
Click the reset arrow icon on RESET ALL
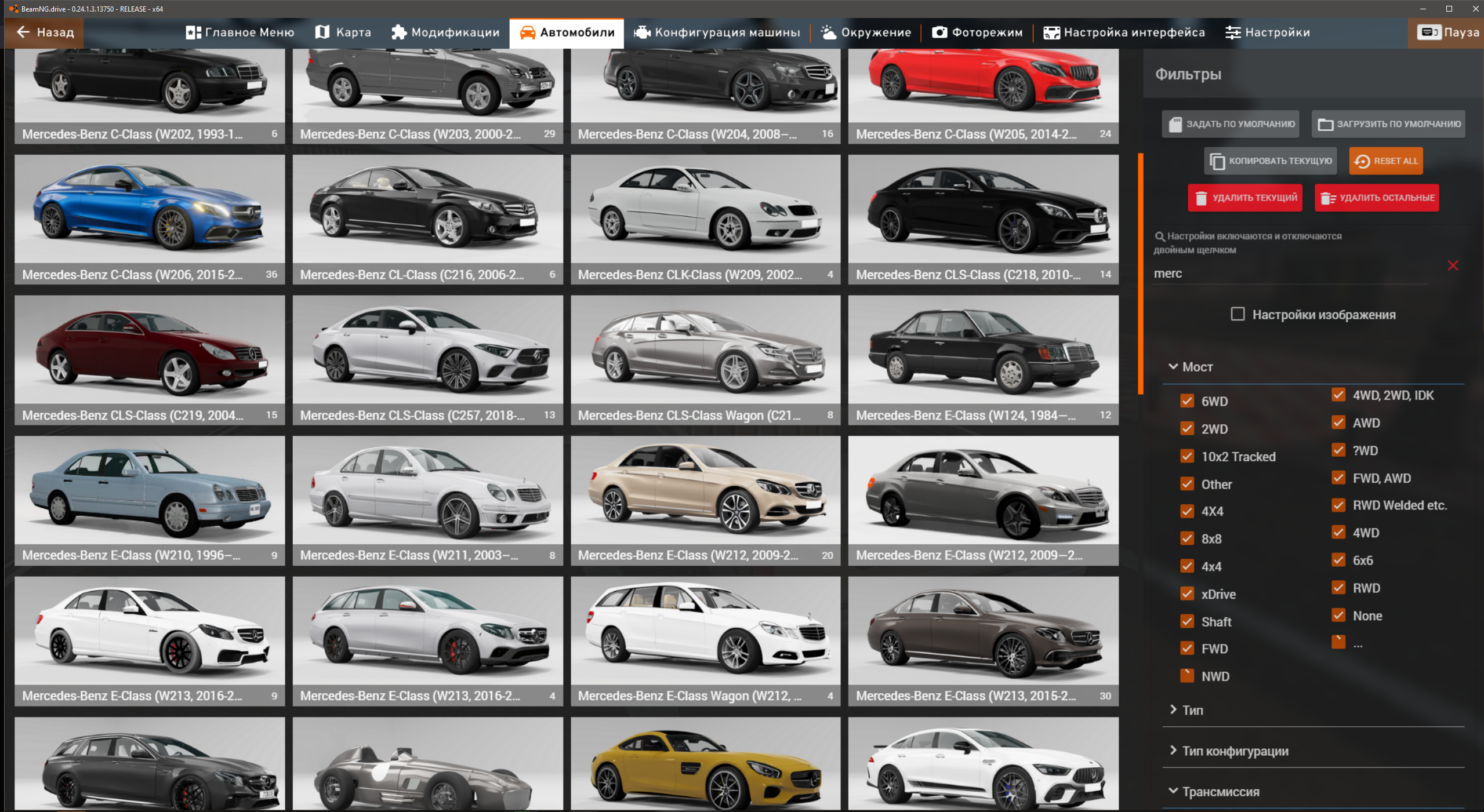click(x=1362, y=161)
